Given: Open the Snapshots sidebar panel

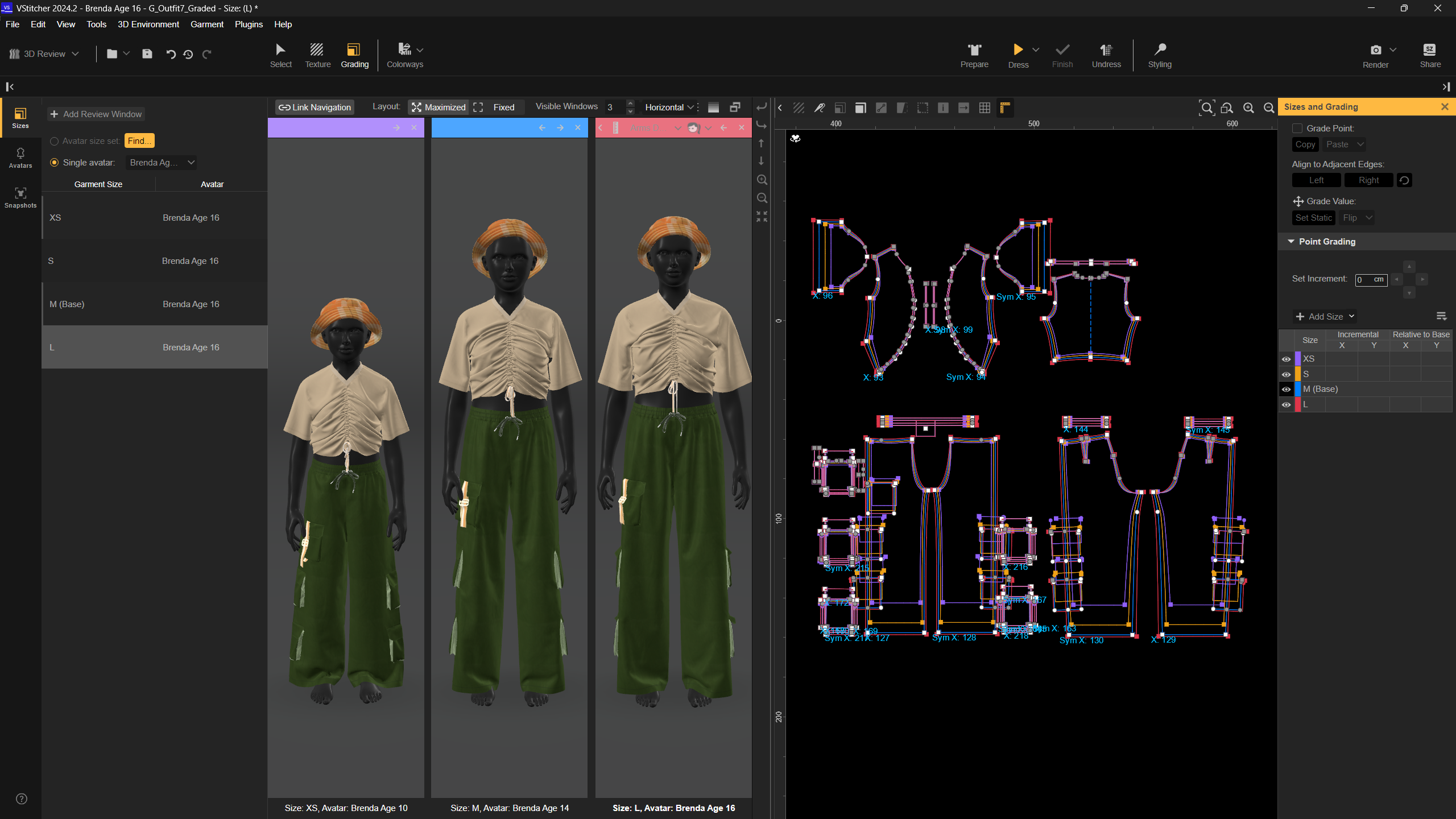Looking at the screenshot, I should click(20, 197).
